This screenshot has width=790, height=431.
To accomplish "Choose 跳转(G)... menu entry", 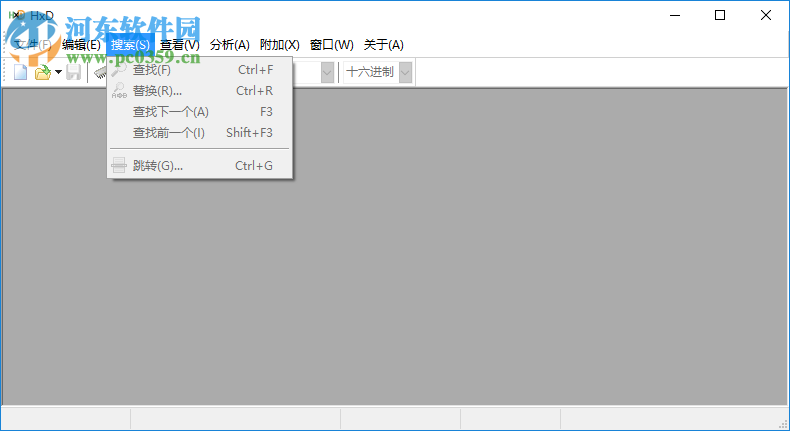I will pyautogui.click(x=200, y=165).
